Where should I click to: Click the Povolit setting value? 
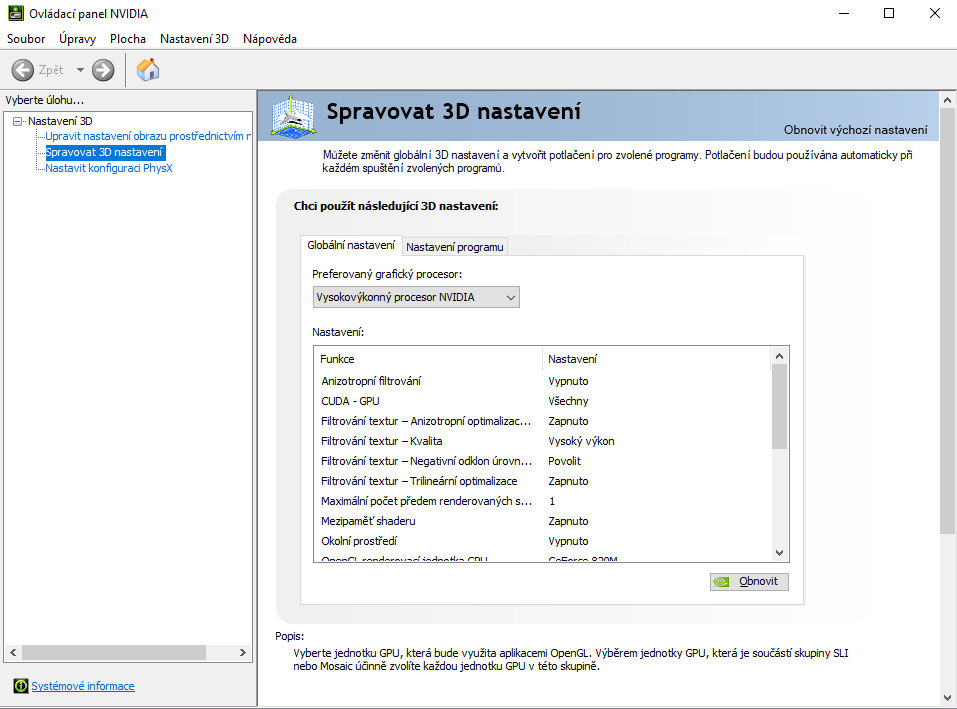click(x=564, y=461)
